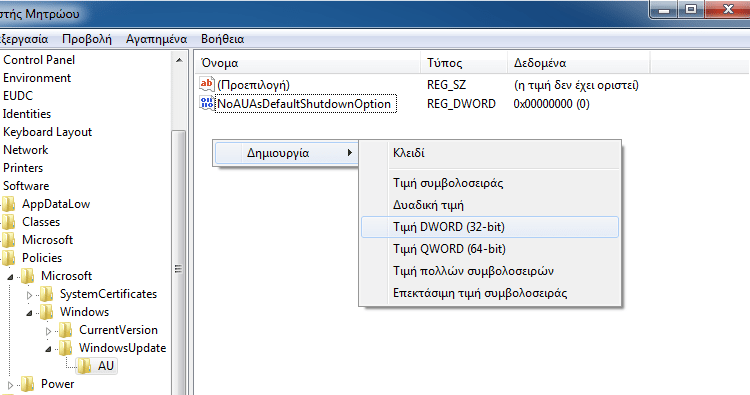
Task: Expand the Power tree node
Action: [x=10, y=384]
